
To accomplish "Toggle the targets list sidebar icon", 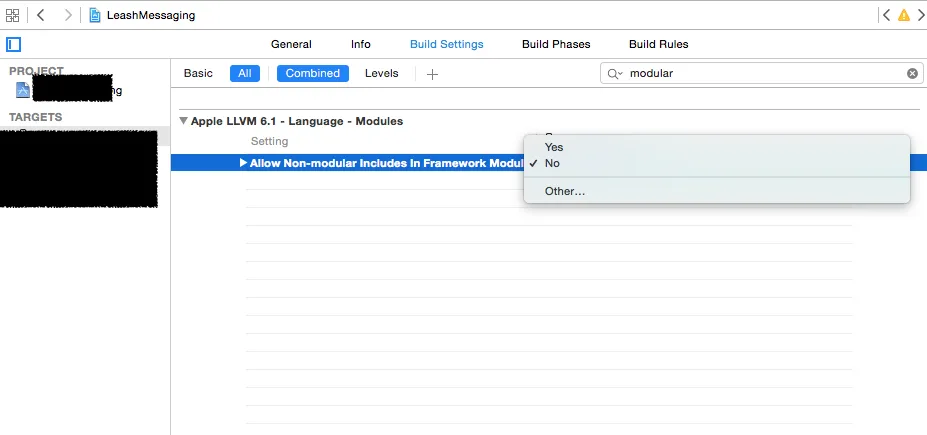I will (13, 44).
